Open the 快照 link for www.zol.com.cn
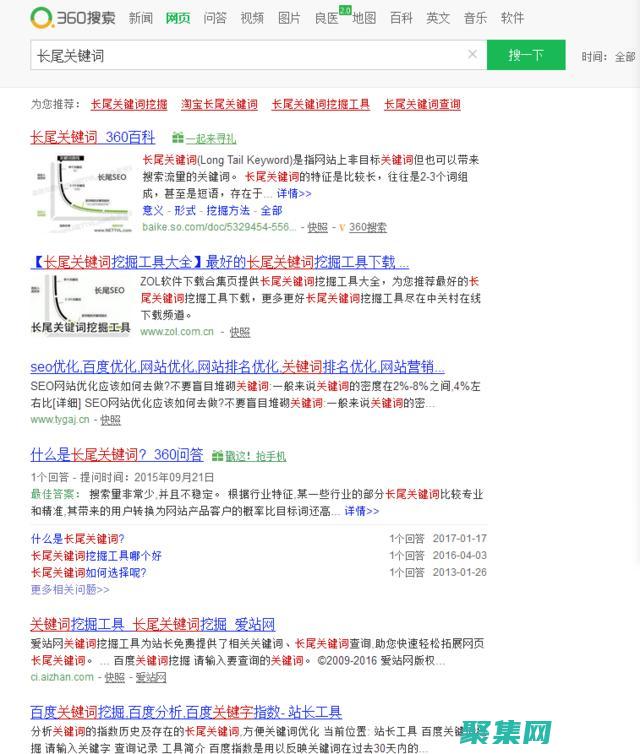This screenshot has width=640, height=754. tap(239, 332)
